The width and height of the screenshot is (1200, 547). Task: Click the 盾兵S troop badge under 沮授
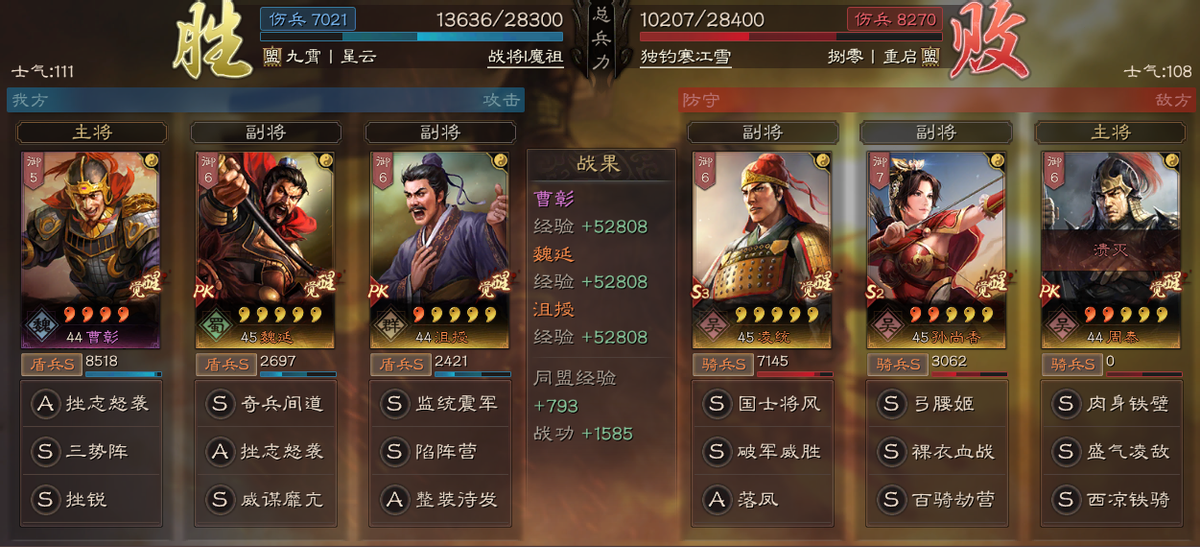[401, 365]
